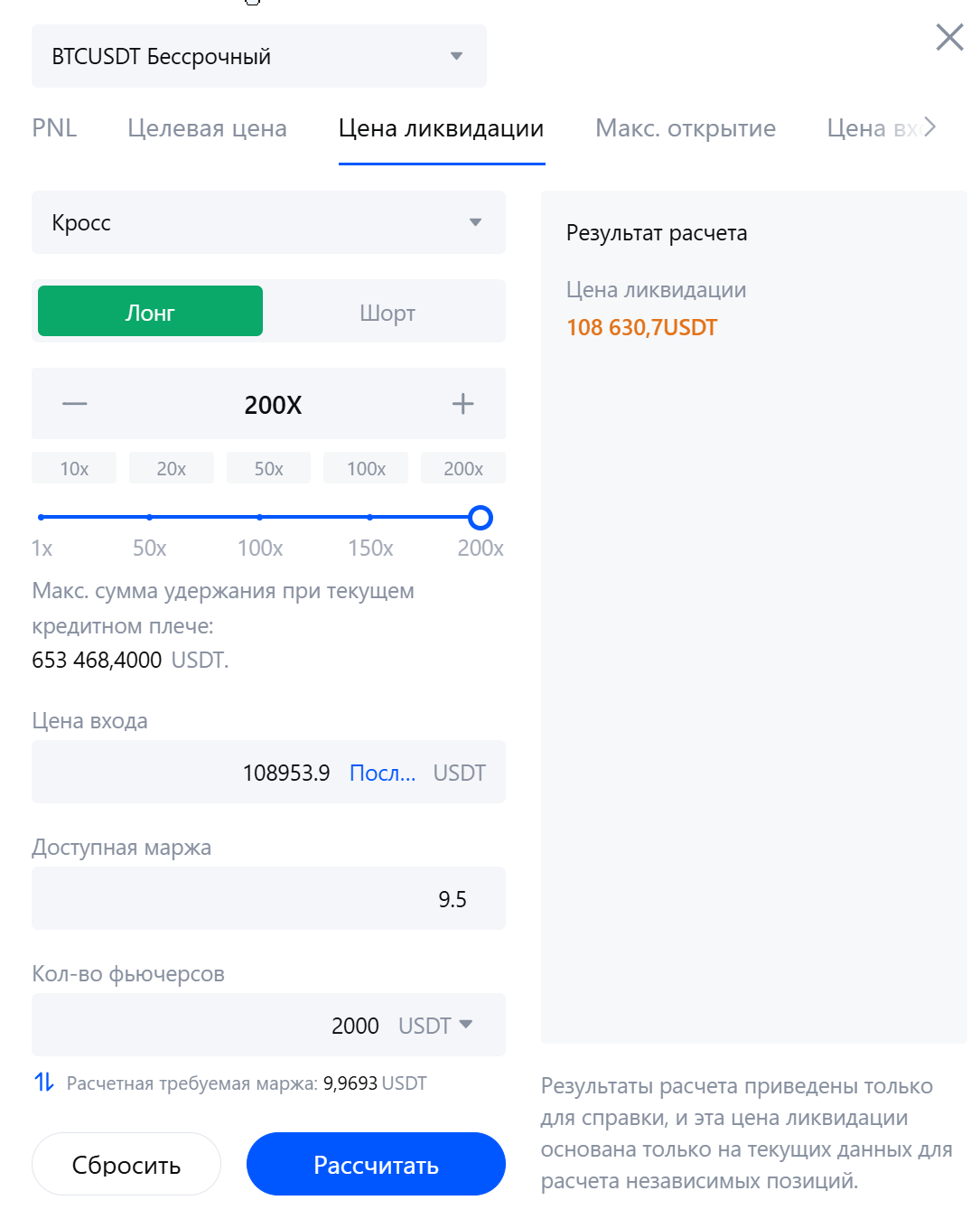The height and width of the screenshot is (1219, 980).
Task: Open the BTCUSDT Бессрочный contract dropdown
Action: [259, 56]
